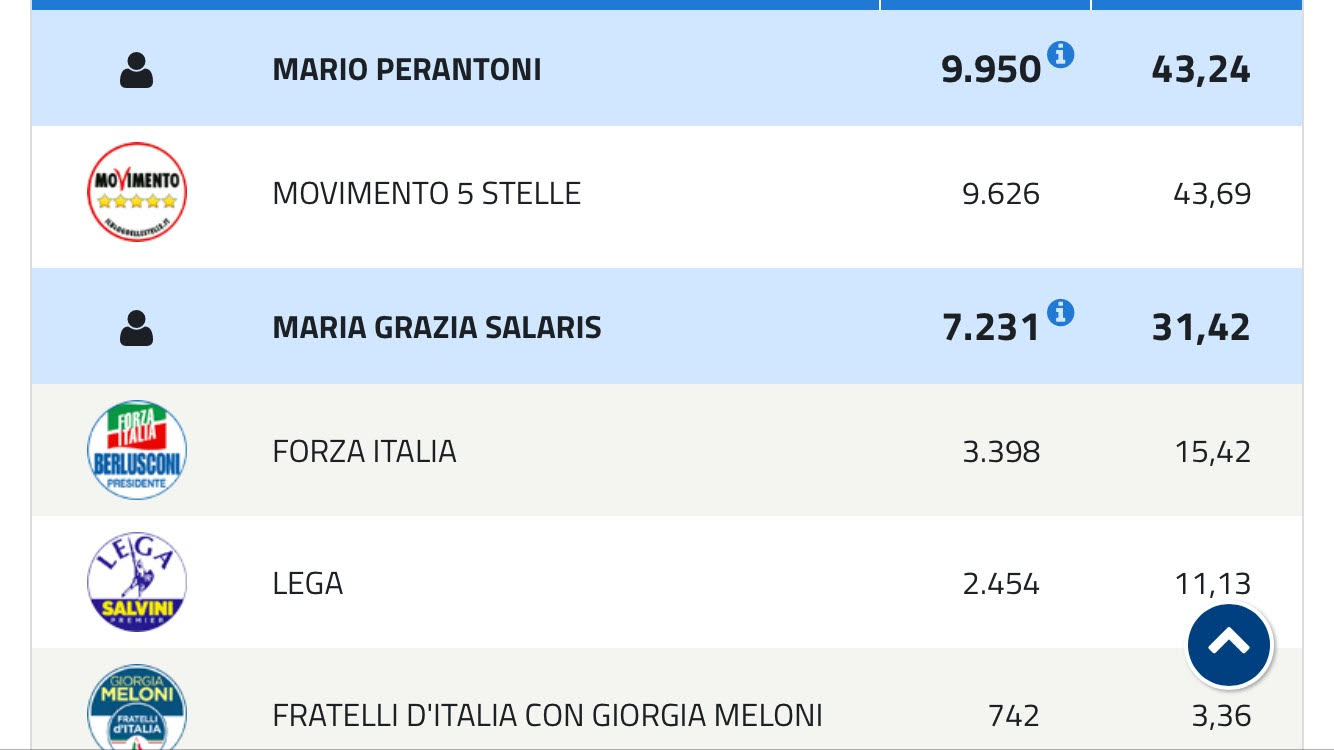
Task: Click the Fratelli d'Italia Meloni logo
Action: point(137,708)
